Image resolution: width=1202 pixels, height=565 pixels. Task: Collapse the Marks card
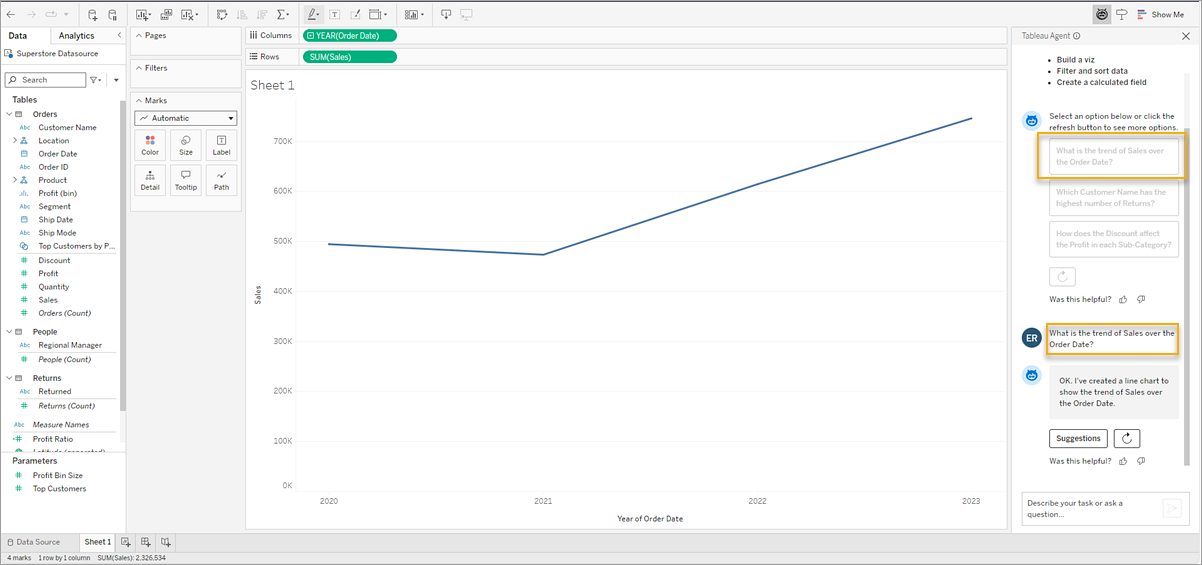click(x=138, y=100)
